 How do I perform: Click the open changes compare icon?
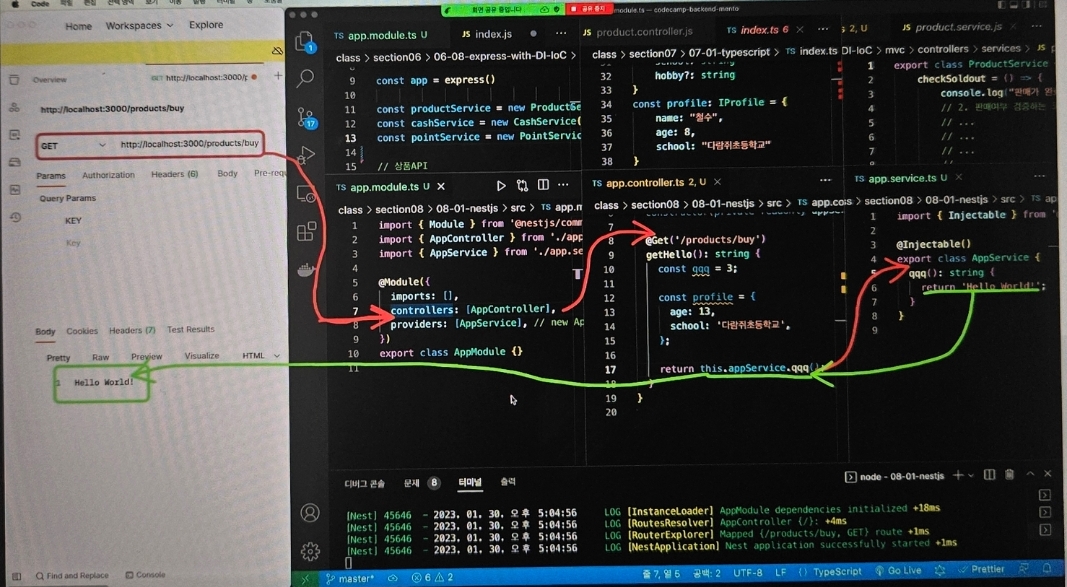[523, 186]
